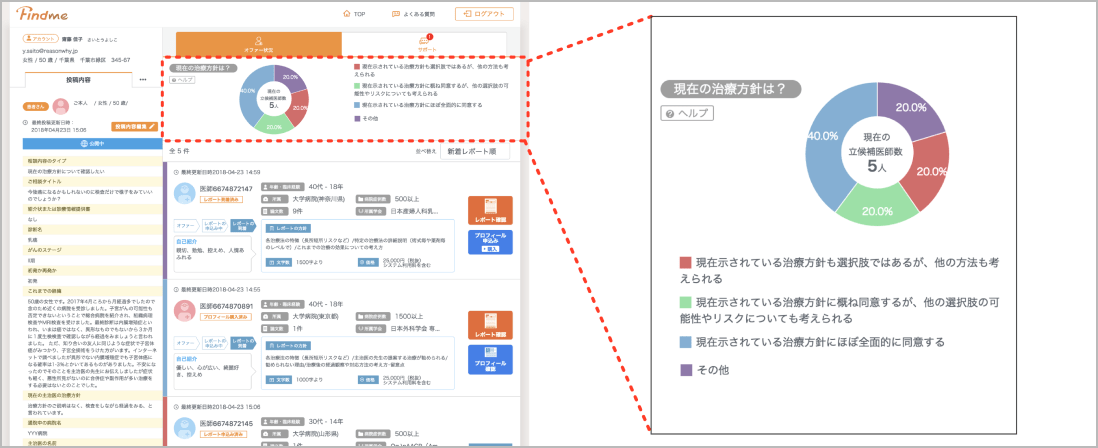Click the アカウント badge
Screen dimensions: 1098x448
click(x=41, y=40)
